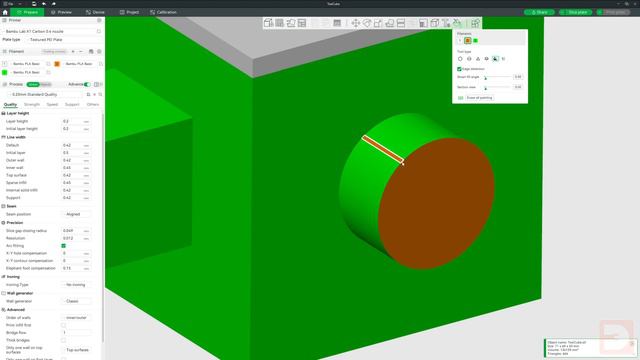The width and height of the screenshot is (640, 360).
Task: Click the AMS sync icon in Filament header
Action: (91, 51)
